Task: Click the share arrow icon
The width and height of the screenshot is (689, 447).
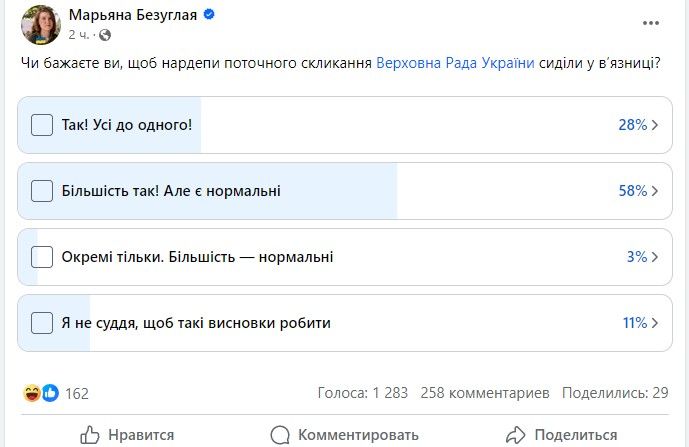Action: (515, 435)
